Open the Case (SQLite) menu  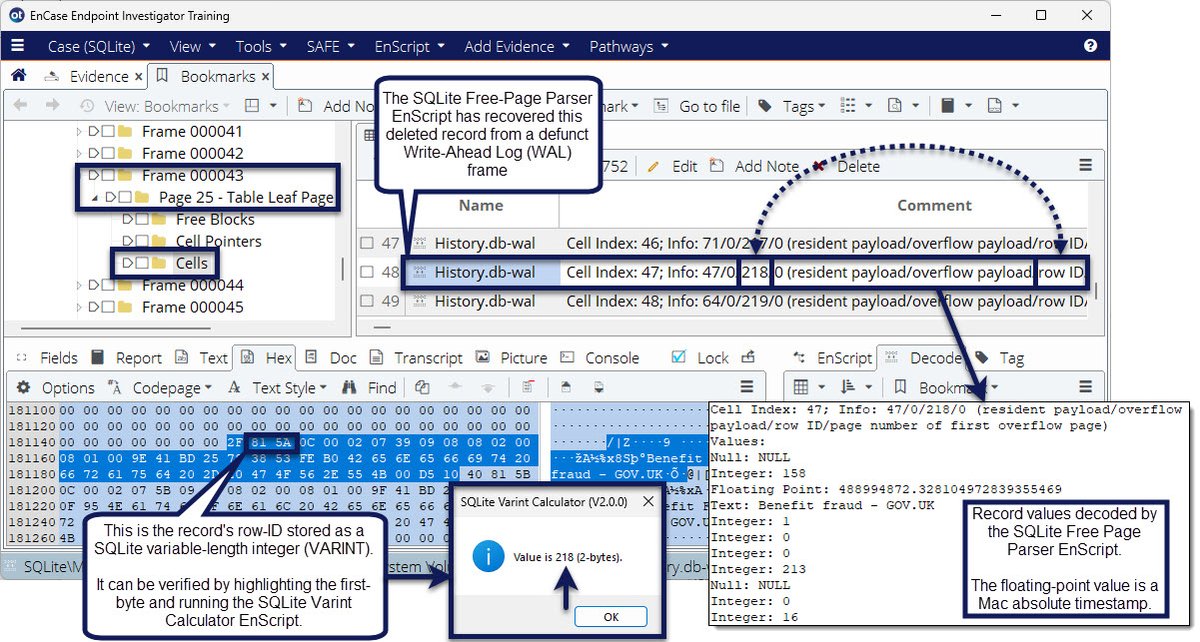point(99,46)
